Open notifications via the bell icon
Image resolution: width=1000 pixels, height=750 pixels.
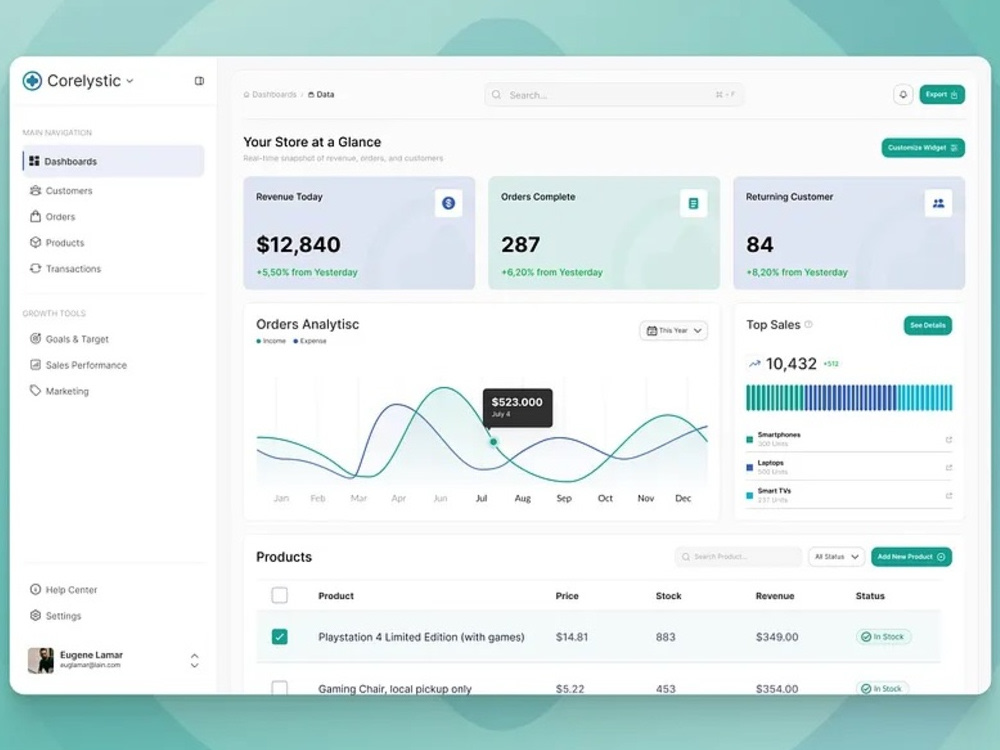point(903,95)
